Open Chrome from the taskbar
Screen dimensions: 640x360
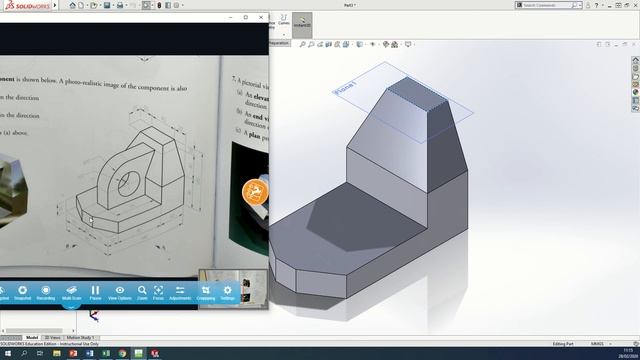coord(122,353)
